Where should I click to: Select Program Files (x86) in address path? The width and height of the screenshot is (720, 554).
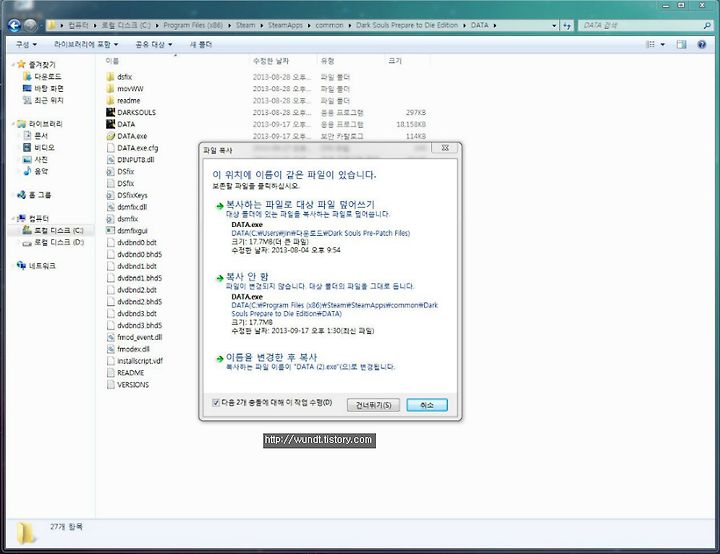(193, 25)
